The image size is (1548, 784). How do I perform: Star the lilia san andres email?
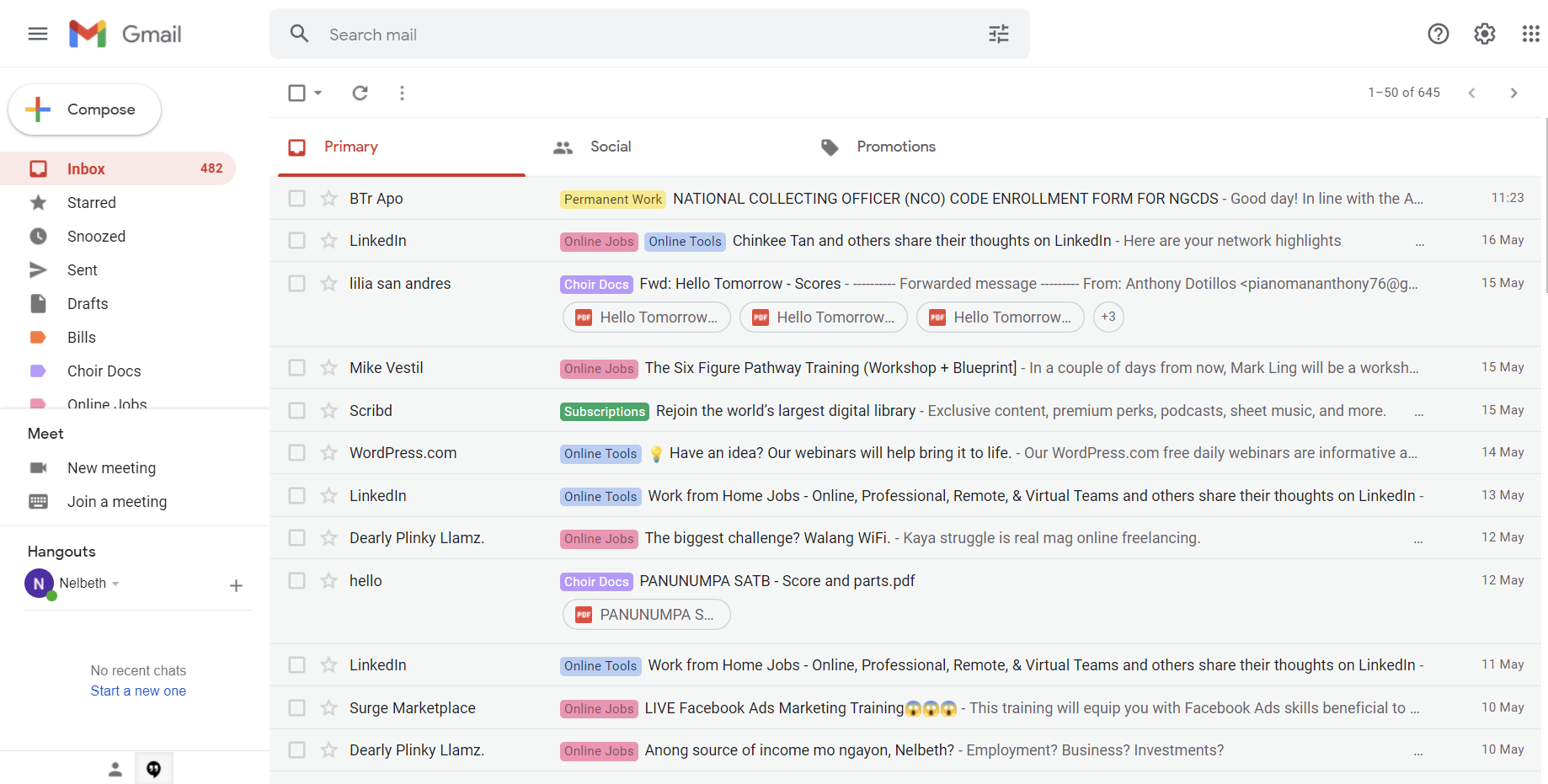[328, 283]
